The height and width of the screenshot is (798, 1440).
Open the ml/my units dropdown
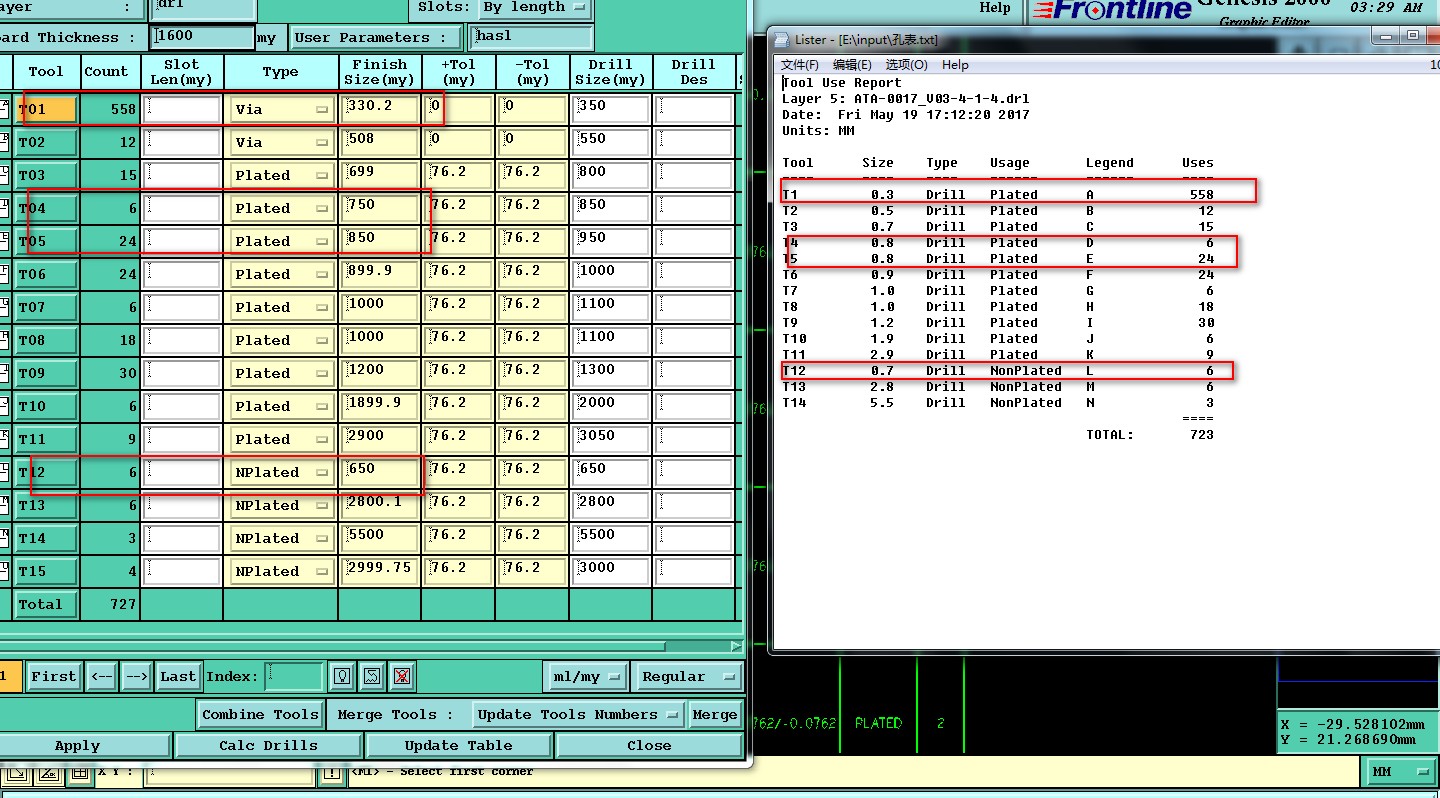tap(586, 676)
